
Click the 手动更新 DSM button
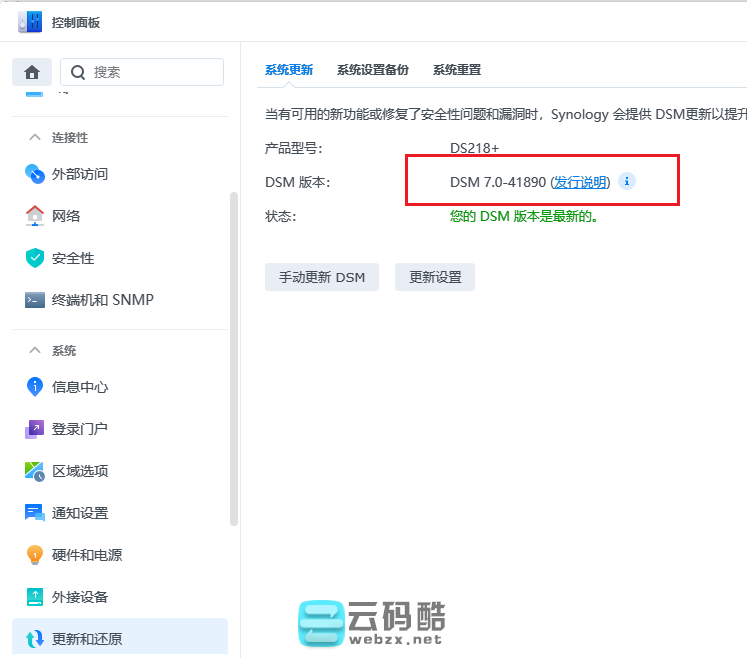pos(322,277)
